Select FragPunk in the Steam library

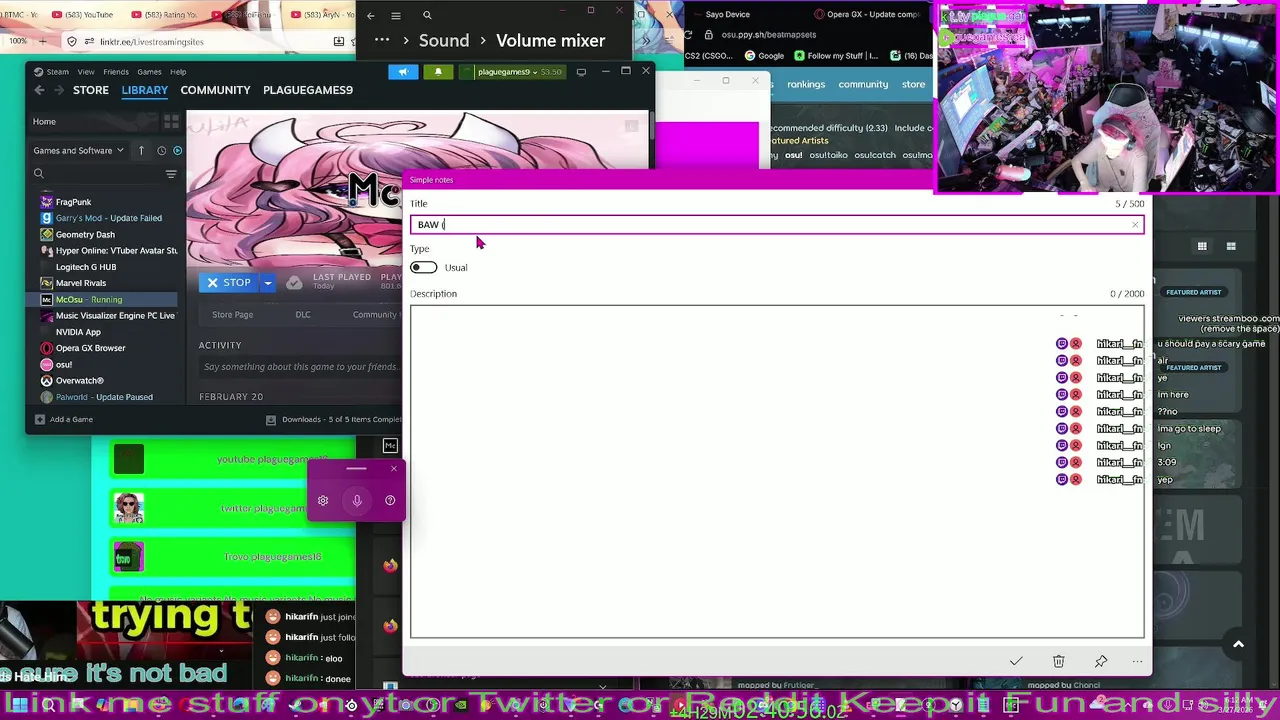(73, 202)
